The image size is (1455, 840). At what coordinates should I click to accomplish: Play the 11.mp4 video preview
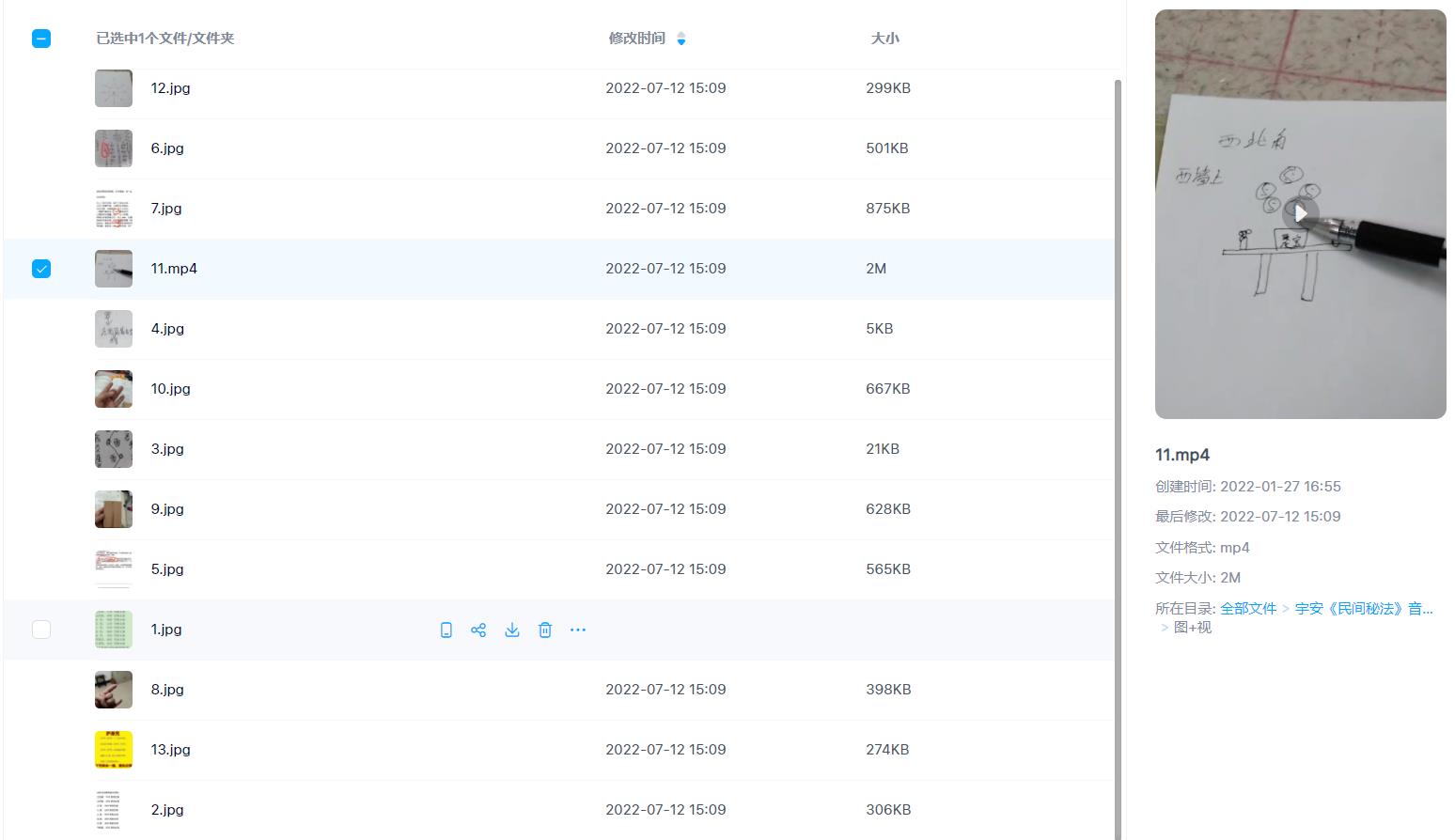click(1300, 213)
